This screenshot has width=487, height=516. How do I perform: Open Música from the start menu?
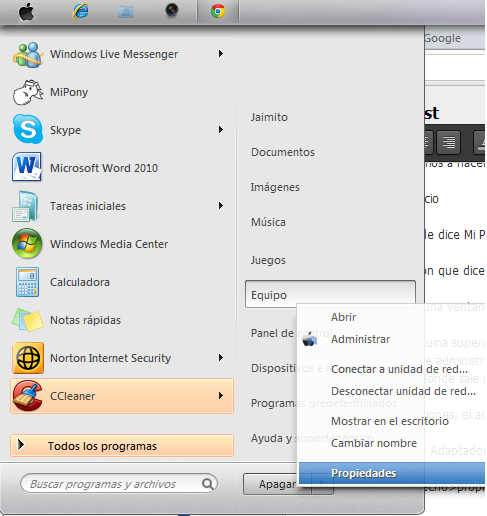pos(268,222)
